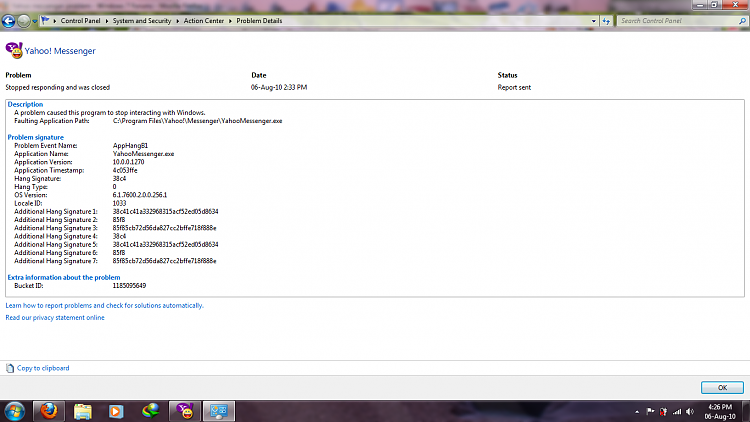
Task: Select the Faulting Application Path value
Action: pos(198,121)
